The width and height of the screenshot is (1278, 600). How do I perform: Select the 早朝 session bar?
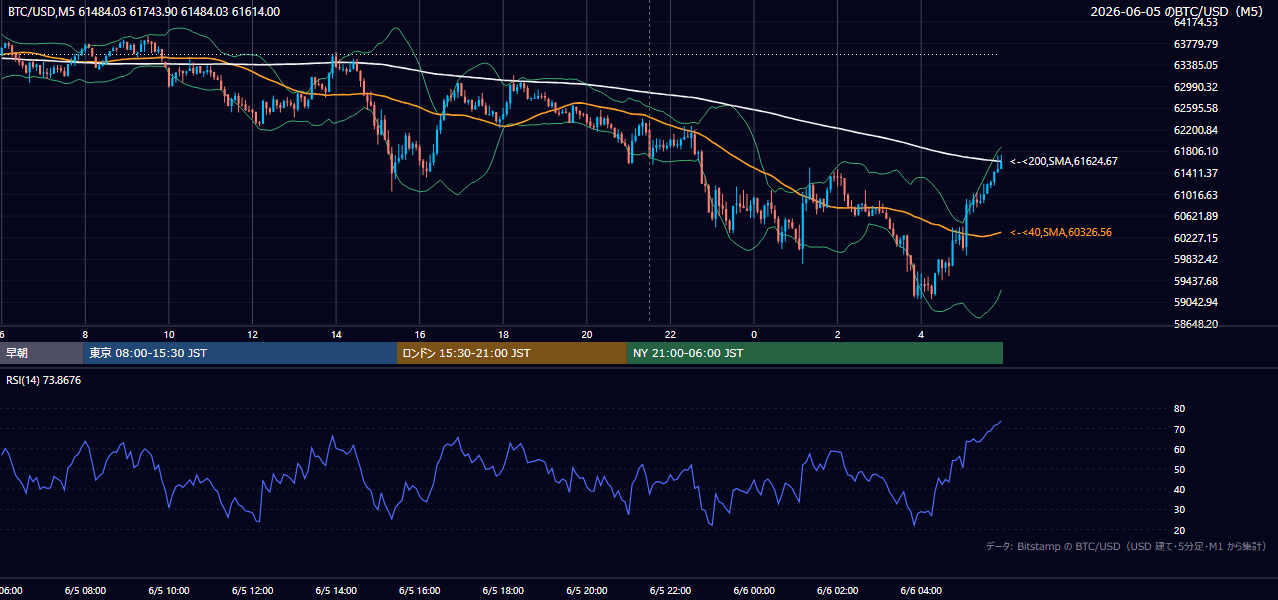pyautogui.click(x=41, y=353)
